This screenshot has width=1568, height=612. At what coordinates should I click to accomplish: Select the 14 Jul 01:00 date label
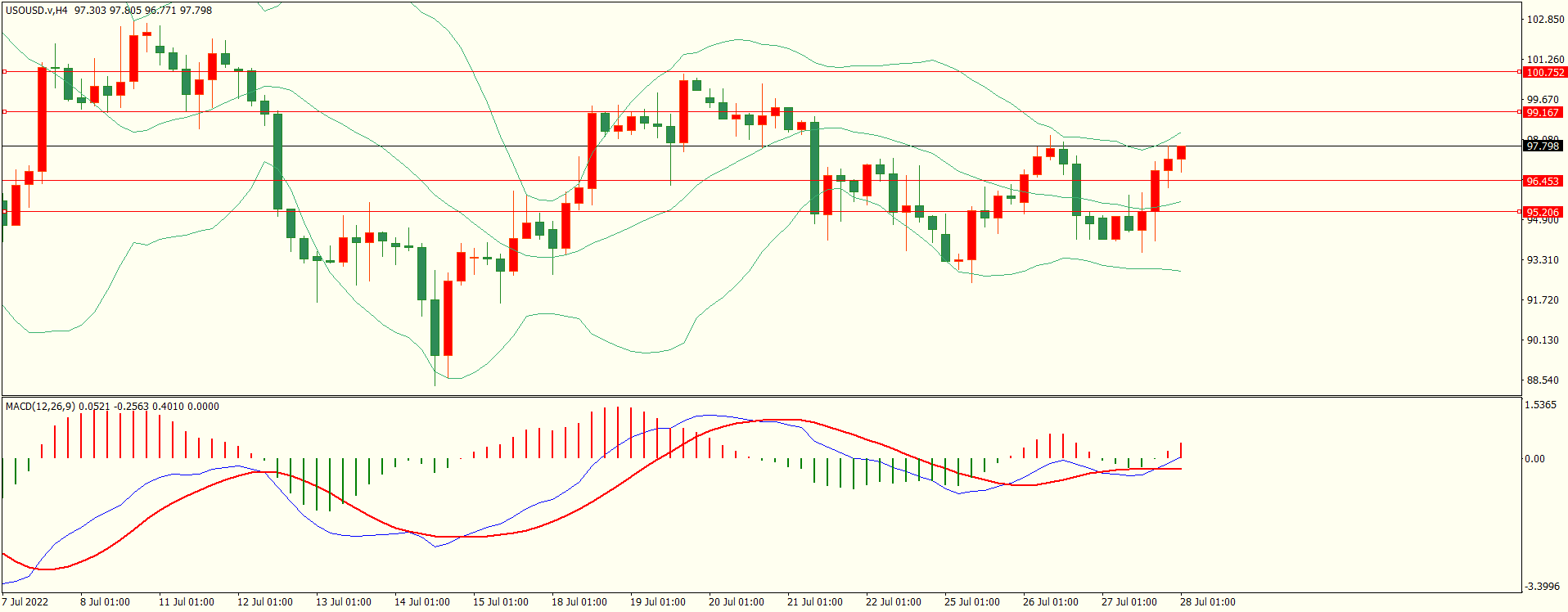point(421,602)
